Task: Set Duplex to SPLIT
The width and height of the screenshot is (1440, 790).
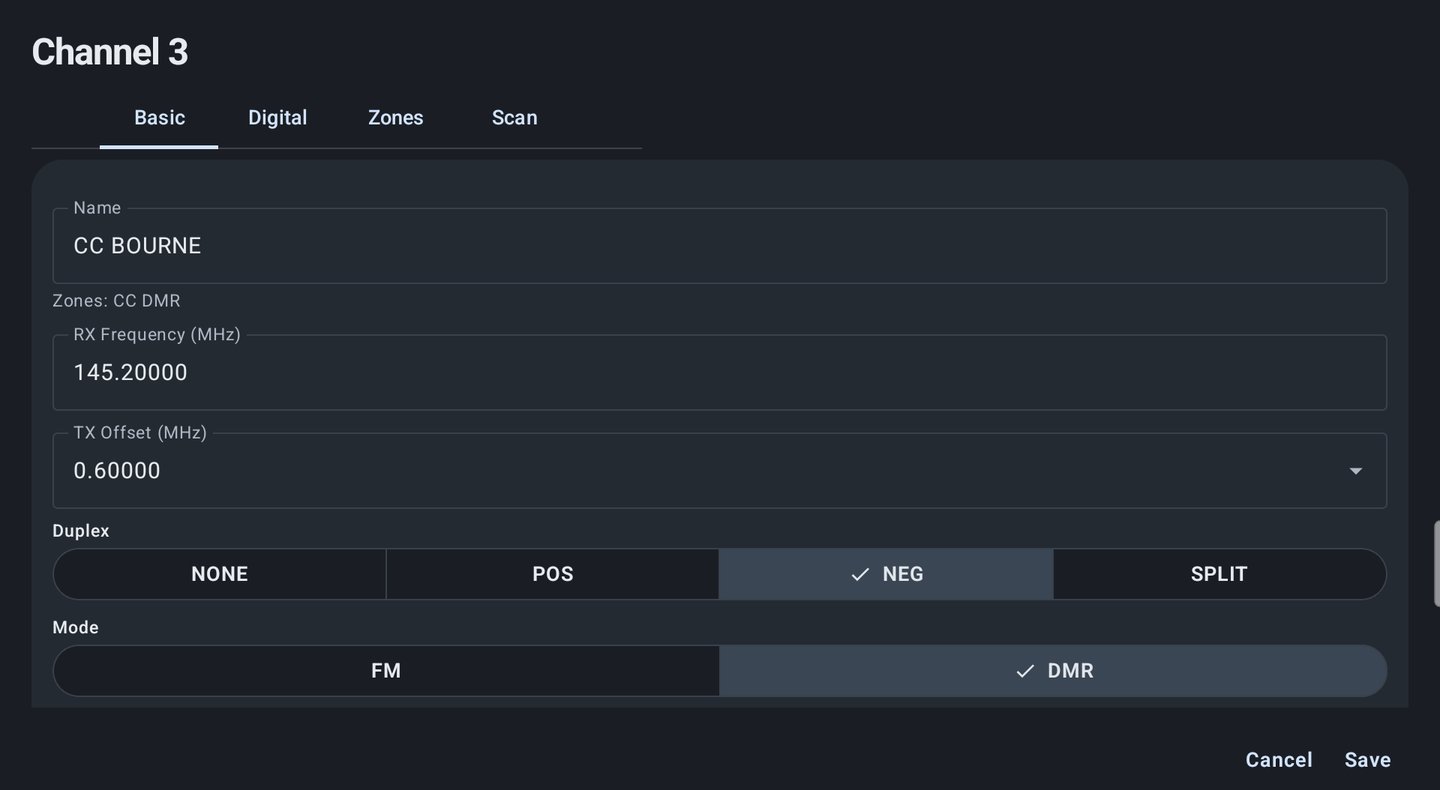Action: 1219,574
